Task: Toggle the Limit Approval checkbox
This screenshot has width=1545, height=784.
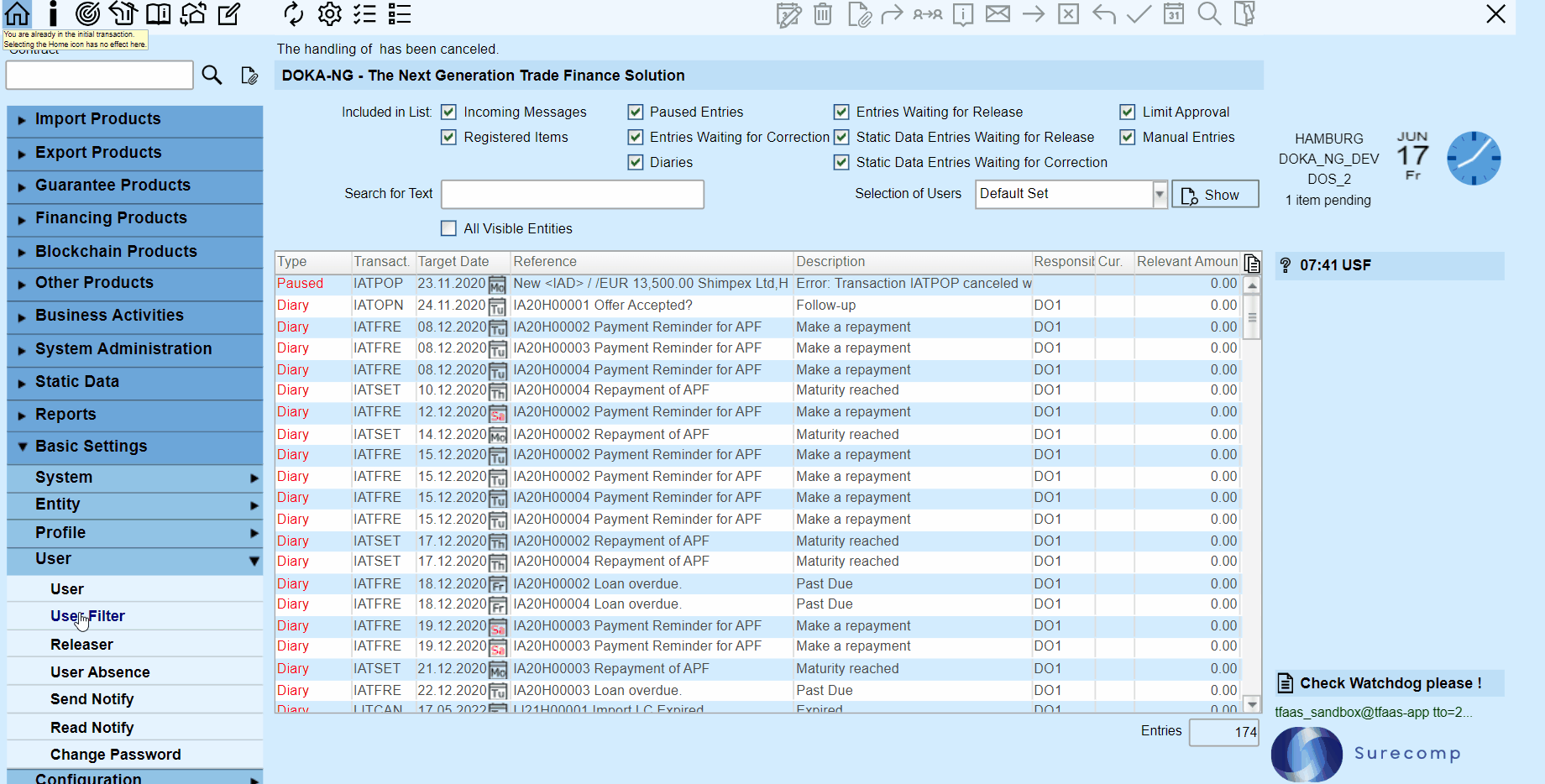Action: pyautogui.click(x=1128, y=112)
